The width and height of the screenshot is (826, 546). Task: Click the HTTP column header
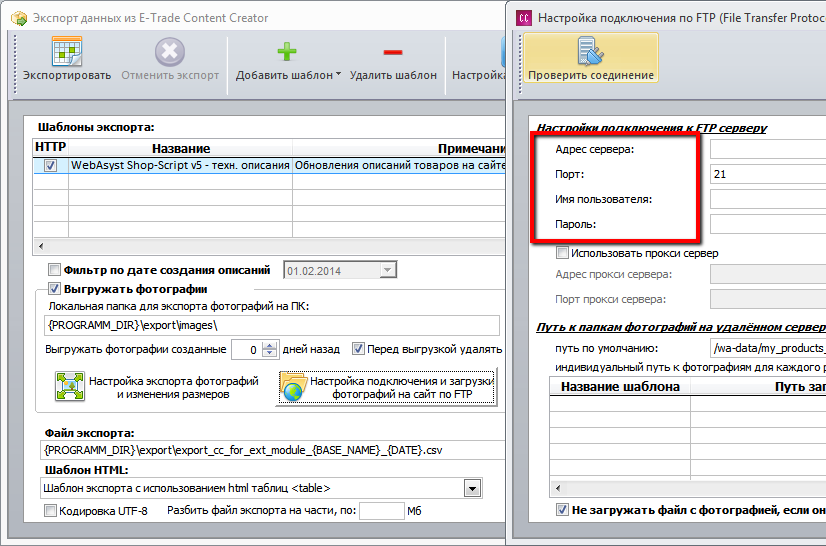tap(51, 148)
